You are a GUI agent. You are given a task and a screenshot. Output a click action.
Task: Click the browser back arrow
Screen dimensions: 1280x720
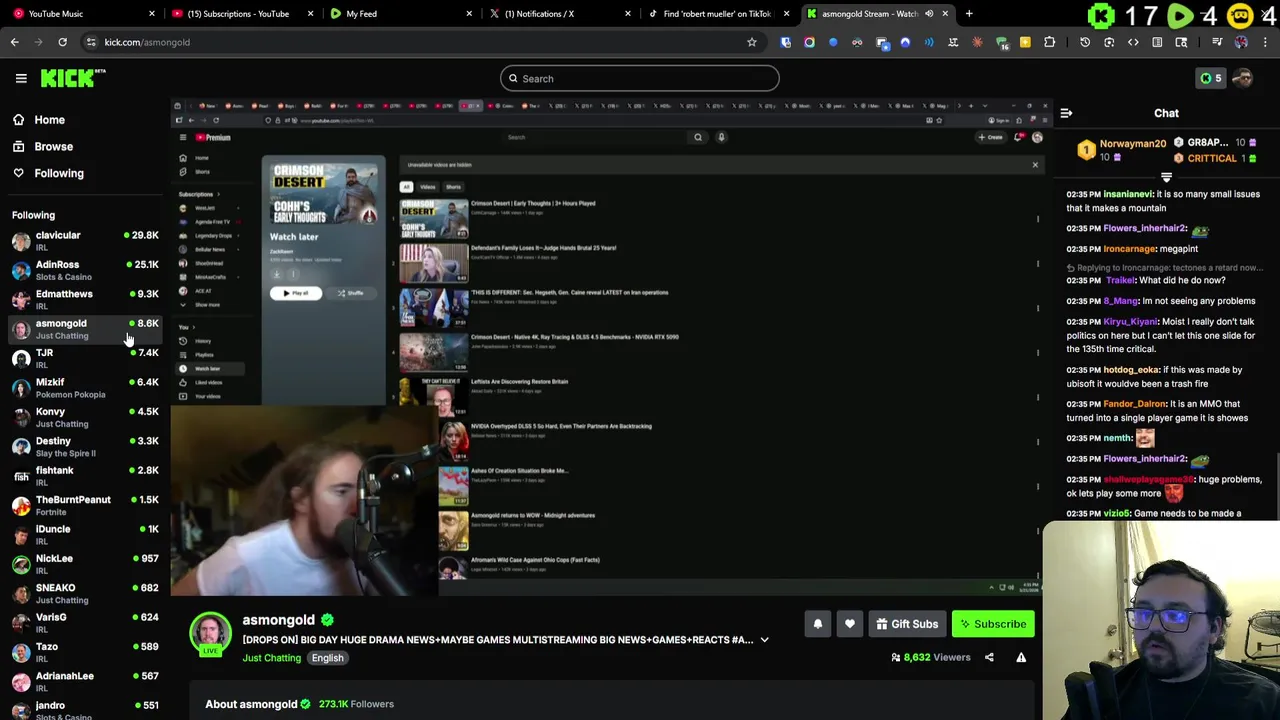pos(14,42)
